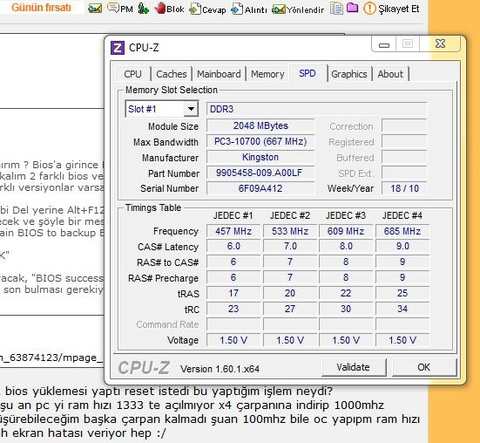
Task: Click the tRC value 27
Action: pyautogui.click(x=290, y=309)
